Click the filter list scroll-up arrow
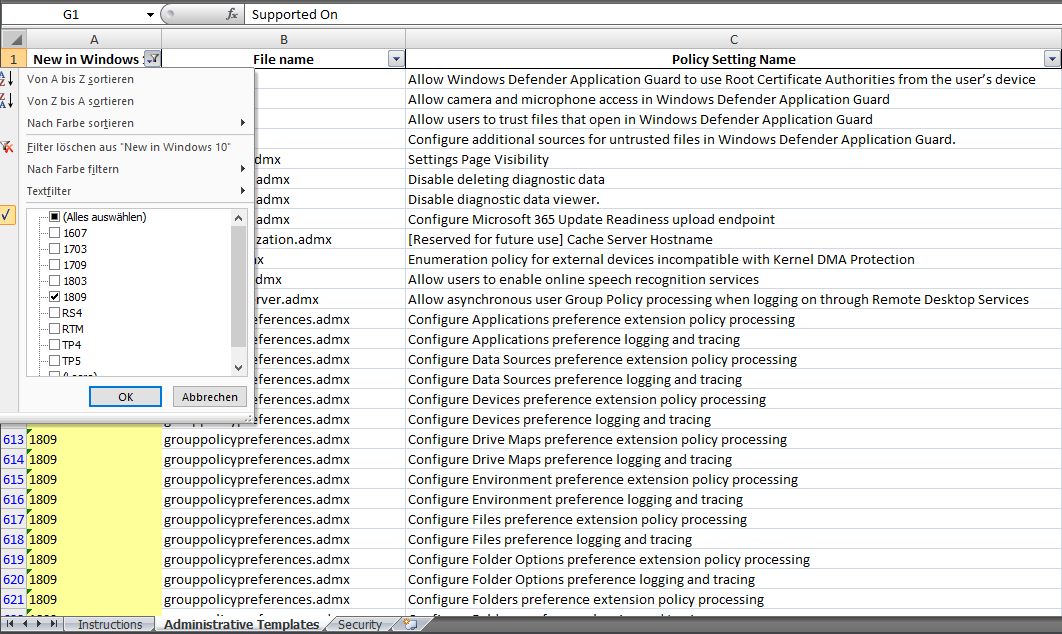The image size is (1062, 634). coord(238,218)
